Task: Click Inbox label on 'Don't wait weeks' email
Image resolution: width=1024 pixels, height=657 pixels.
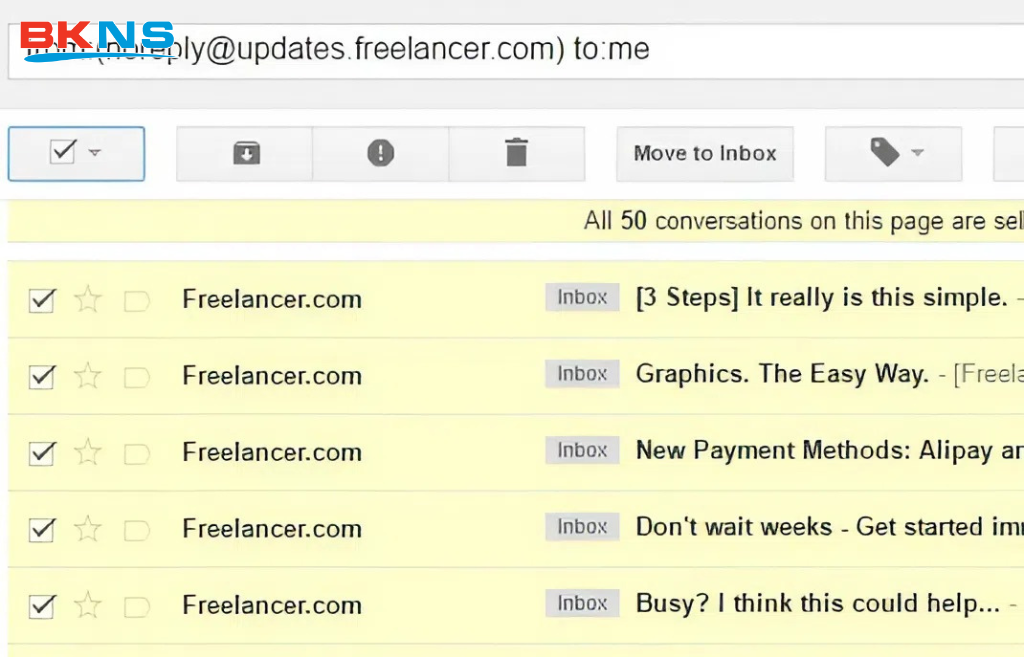Action: pyautogui.click(x=582, y=527)
